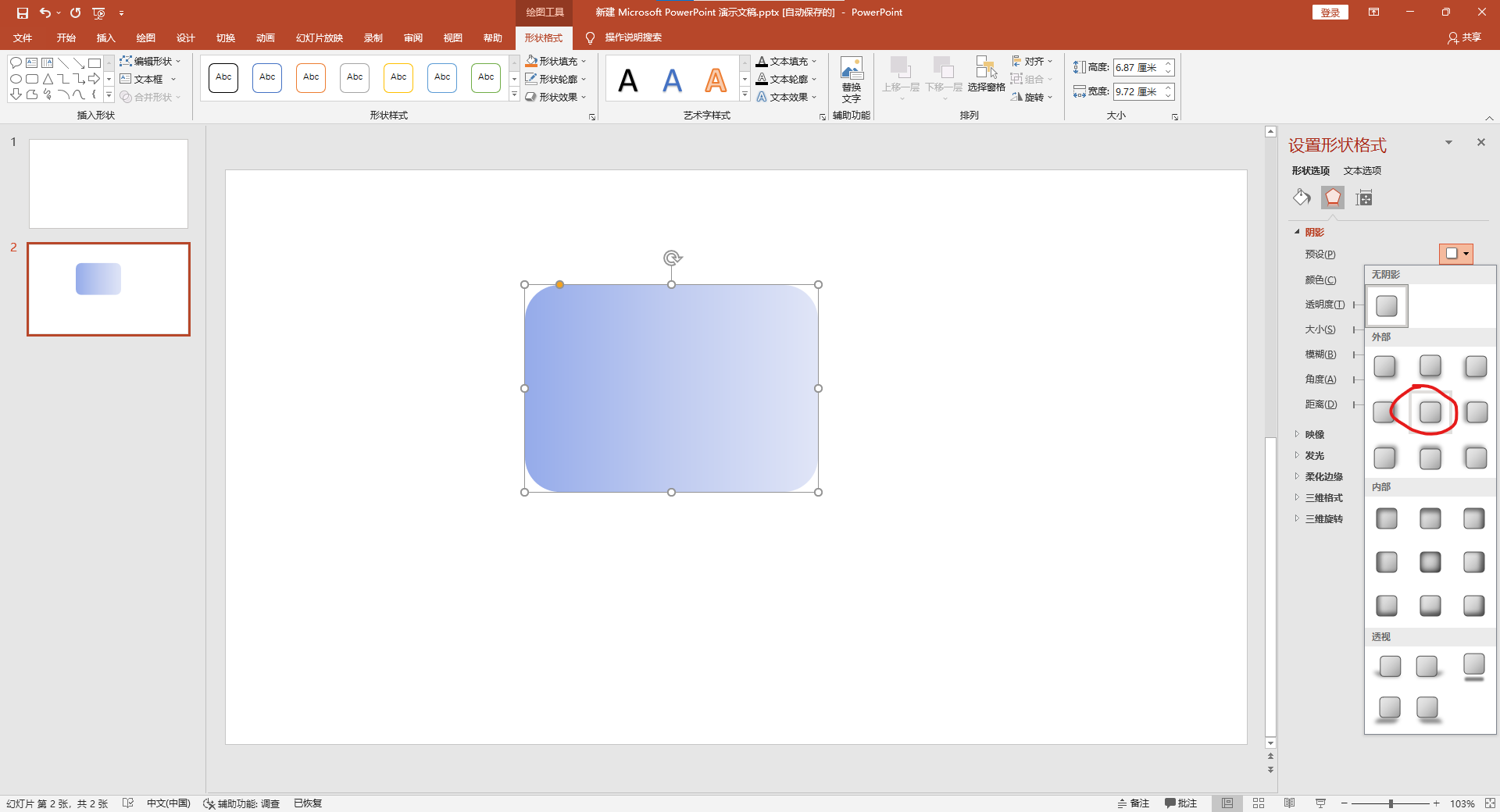The width and height of the screenshot is (1500, 812).
Task: Click the 备注 notes button in the status bar
Action: (1134, 803)
